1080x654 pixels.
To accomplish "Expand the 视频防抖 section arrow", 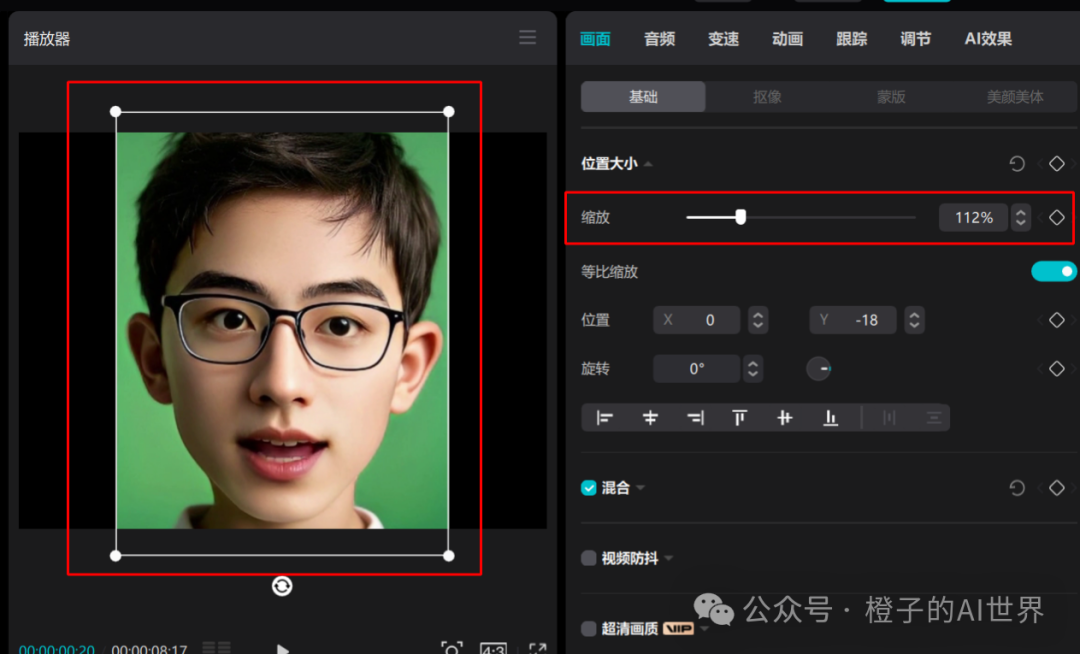I will [x=668, y=558].
